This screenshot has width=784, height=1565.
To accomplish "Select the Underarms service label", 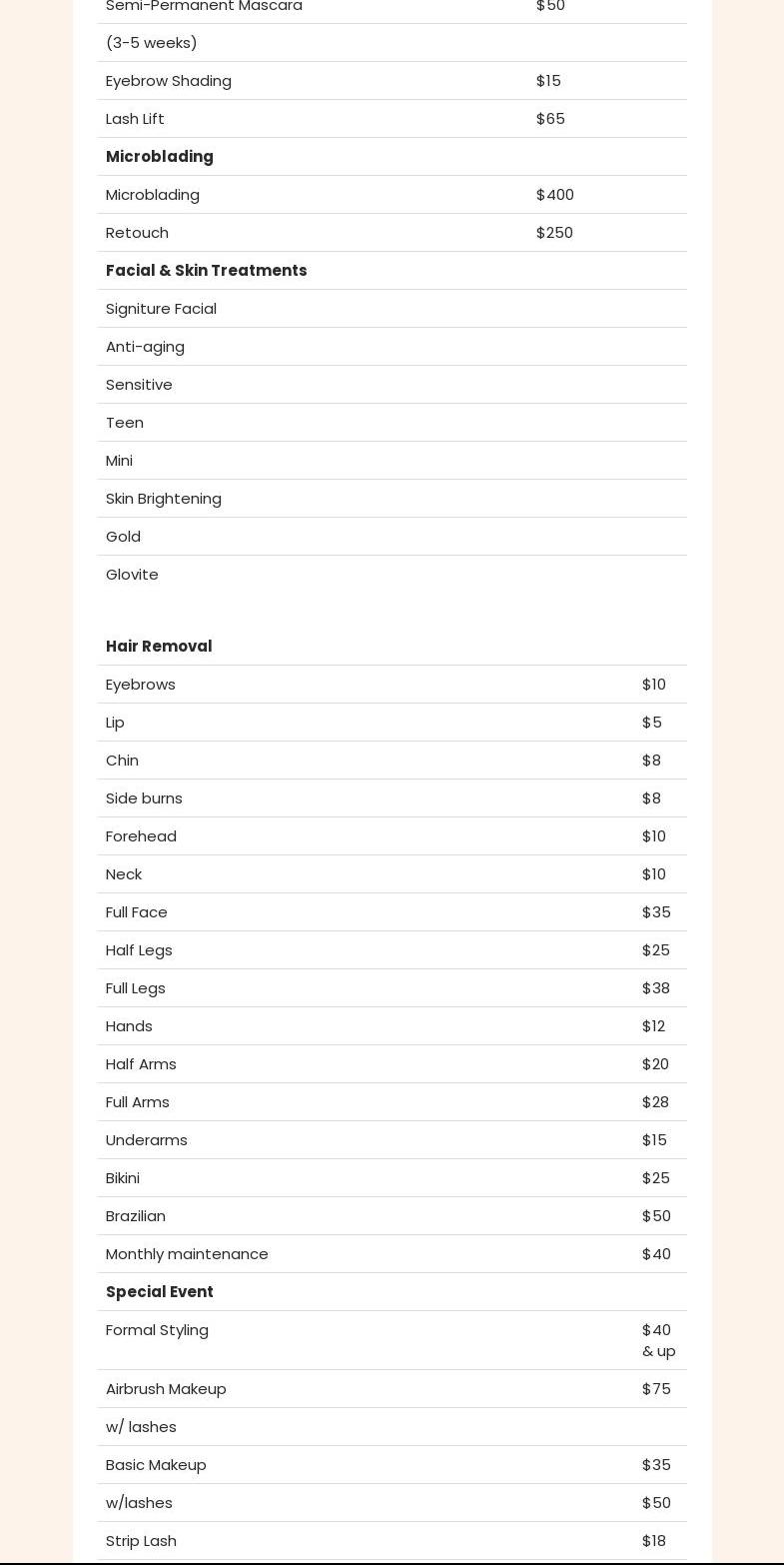I will [x=147, y=1140].
